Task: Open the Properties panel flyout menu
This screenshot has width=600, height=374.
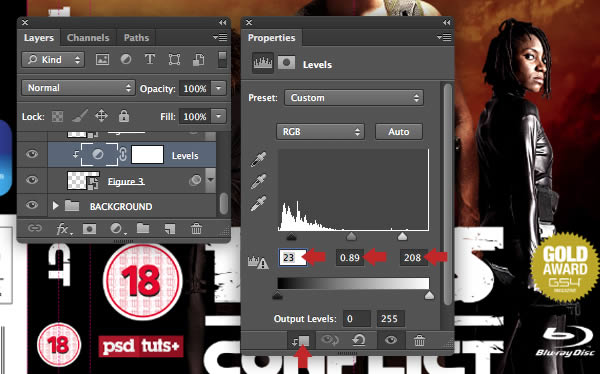Action: (444, 38)
